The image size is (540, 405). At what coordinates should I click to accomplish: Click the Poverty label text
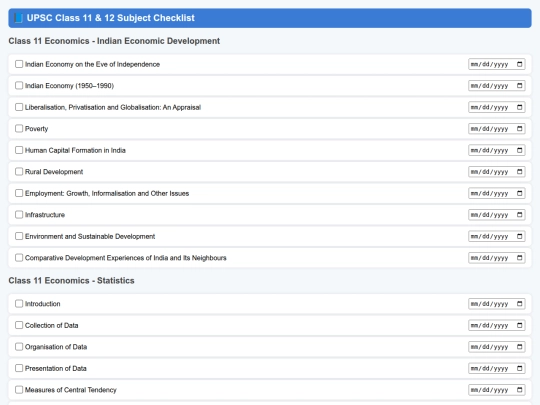click(37, 129)
